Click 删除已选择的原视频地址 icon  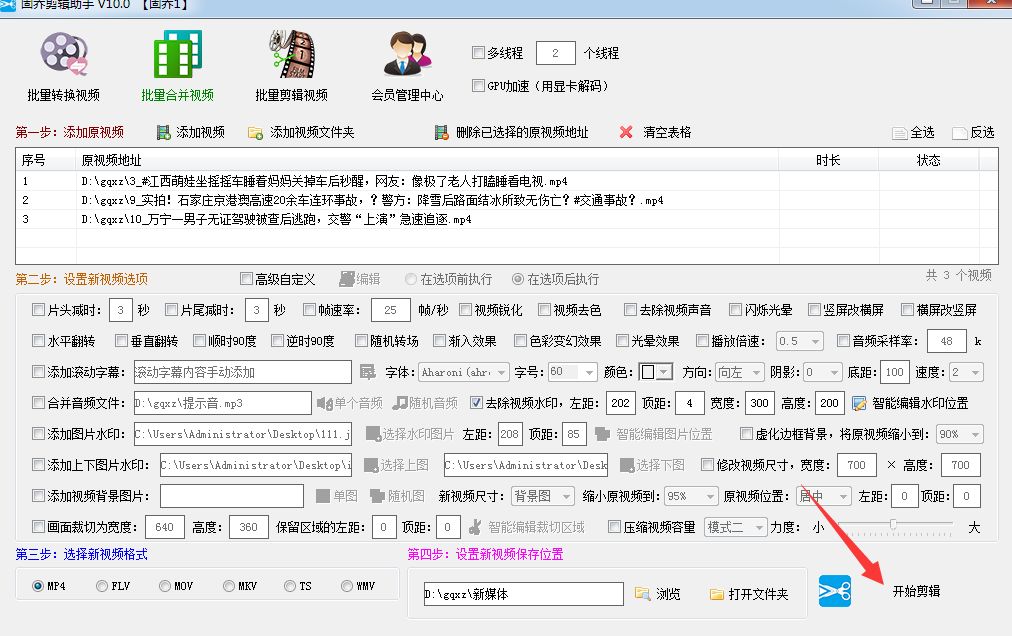pos(441,132)
